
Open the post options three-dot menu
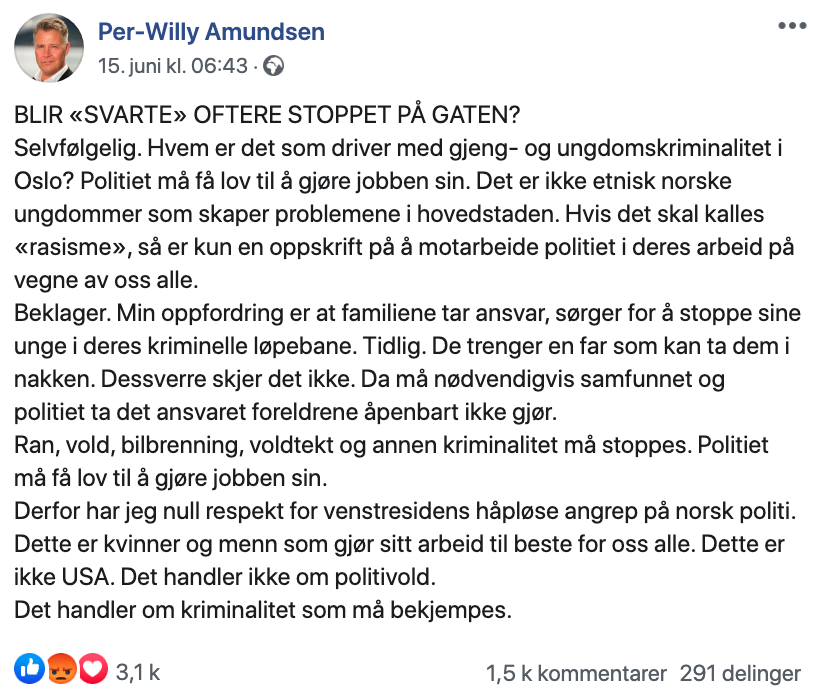(792, 26)
